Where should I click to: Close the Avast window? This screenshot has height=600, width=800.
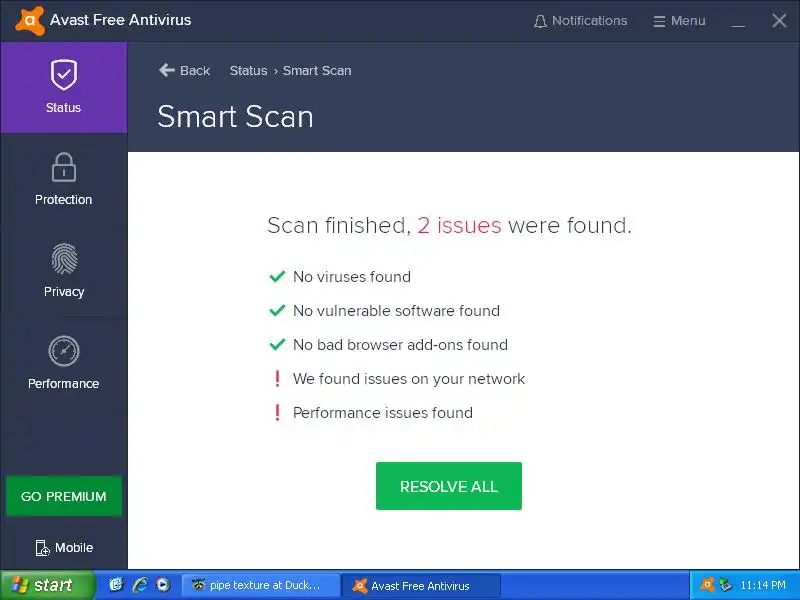pos(779,20)
